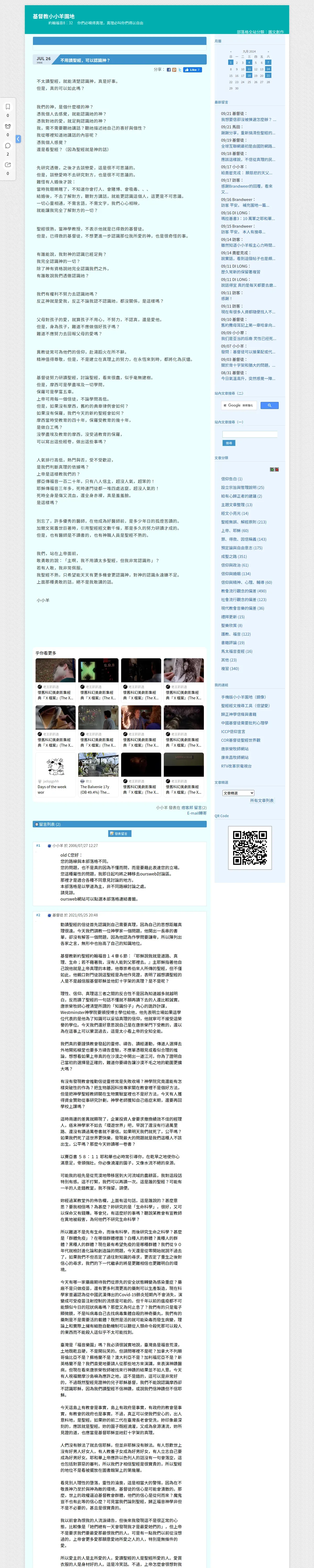Select day 4 in the calendar
This screenshot has height=1568, width=314.
pos(249,62)
